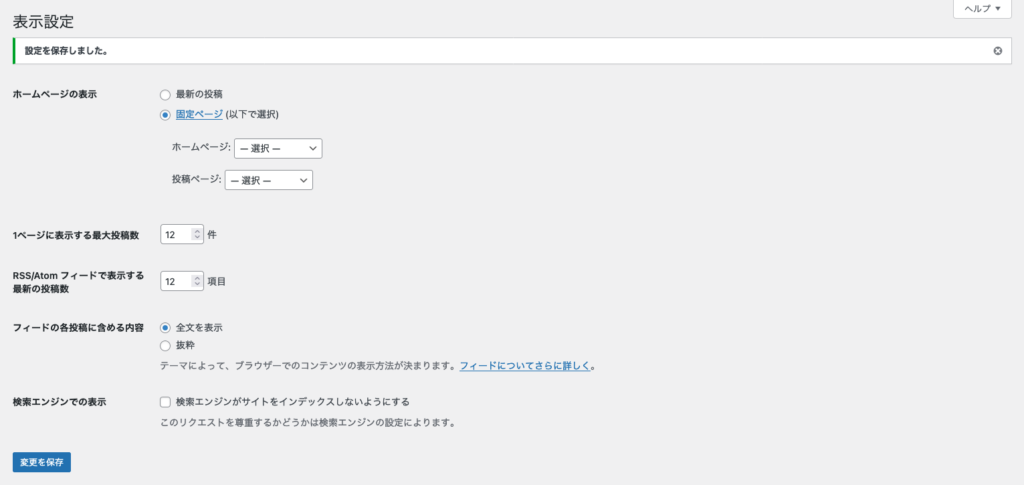Increase 最大投稿数 with the up arrow
Image resolution: width=1024 pixels, height=485 pixels.
coord(197,231)
